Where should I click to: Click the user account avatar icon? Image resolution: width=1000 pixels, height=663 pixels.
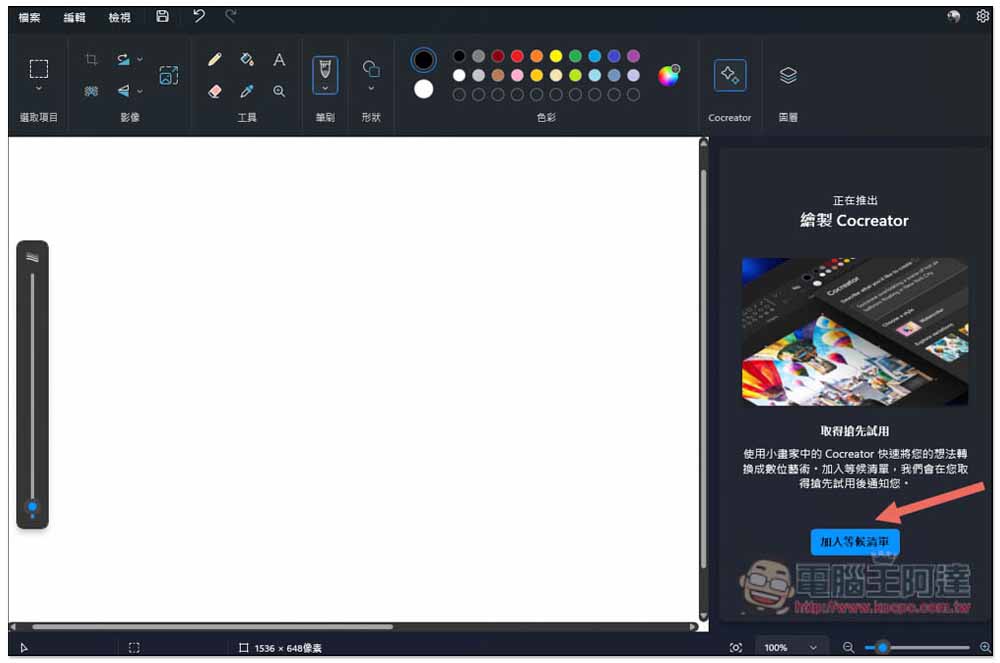click(x=953, y=17)
